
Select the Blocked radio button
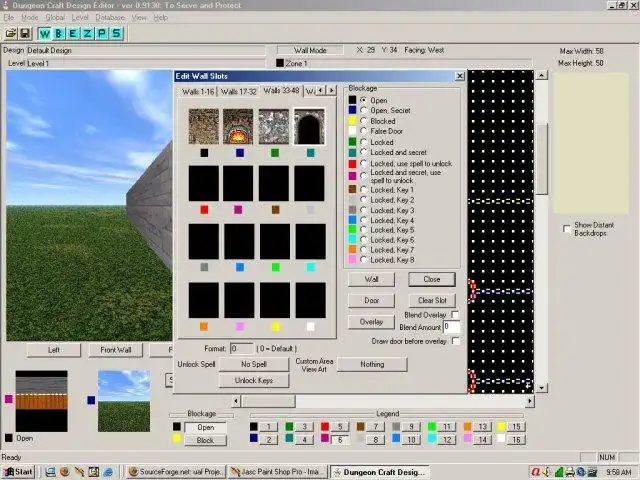363,121
